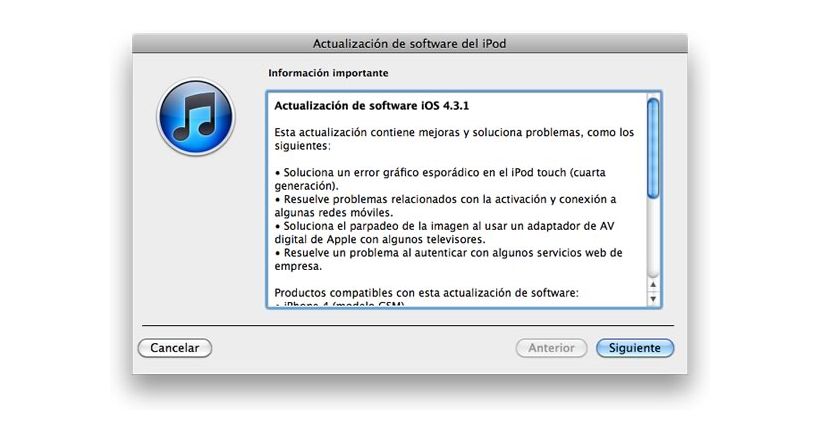Click the Cancelar button
This screenshot has width=820, height=440.
(175, 348)
